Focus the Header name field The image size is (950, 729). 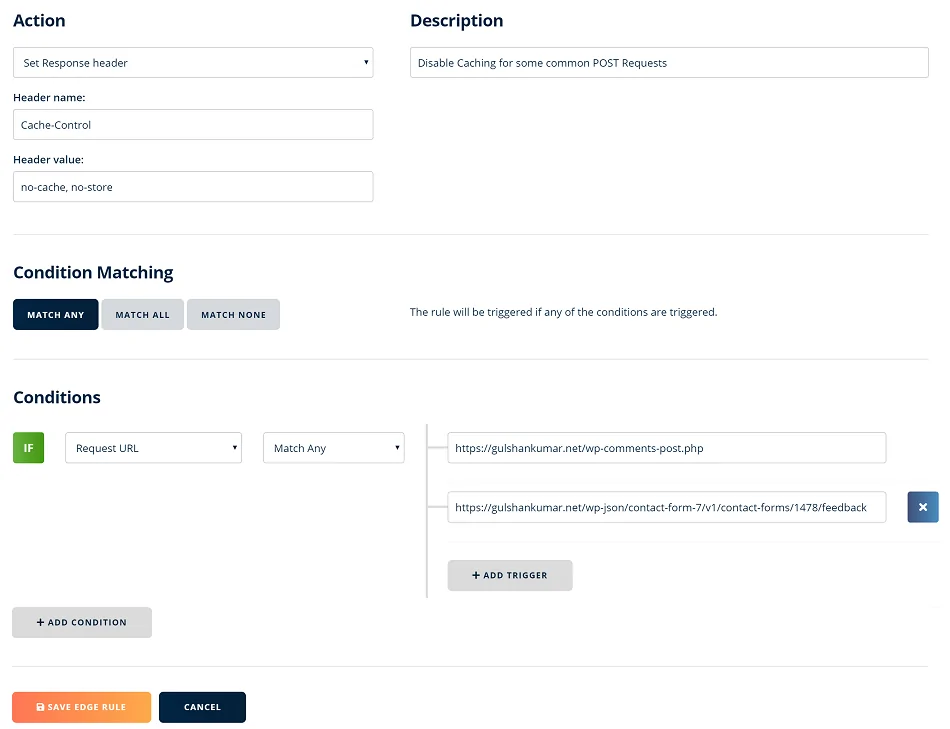coord(193,125)
